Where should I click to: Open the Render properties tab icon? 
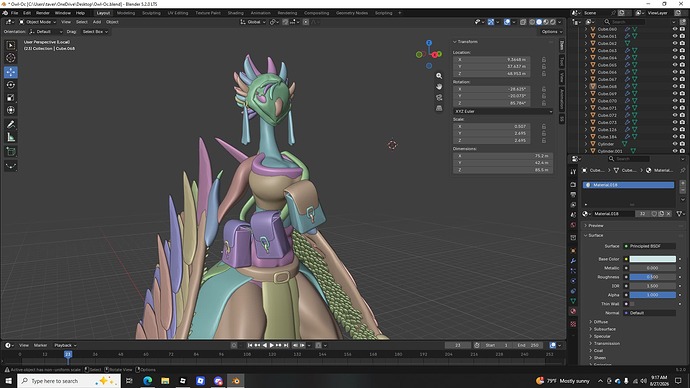click(x=573, y=184)
